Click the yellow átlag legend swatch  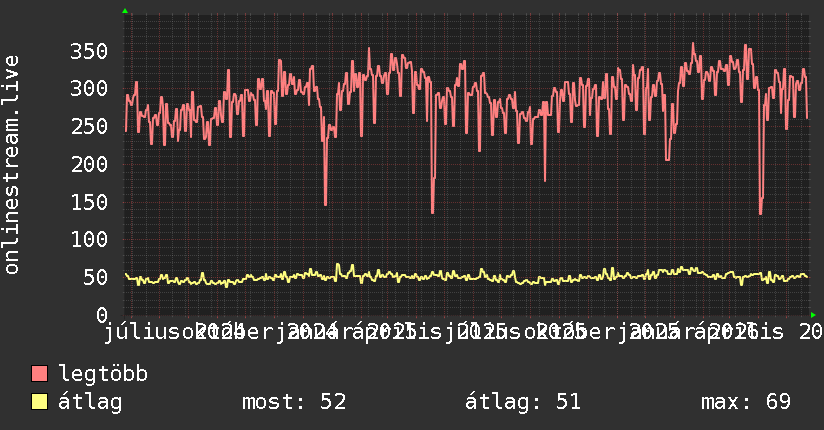coord(39,402)
